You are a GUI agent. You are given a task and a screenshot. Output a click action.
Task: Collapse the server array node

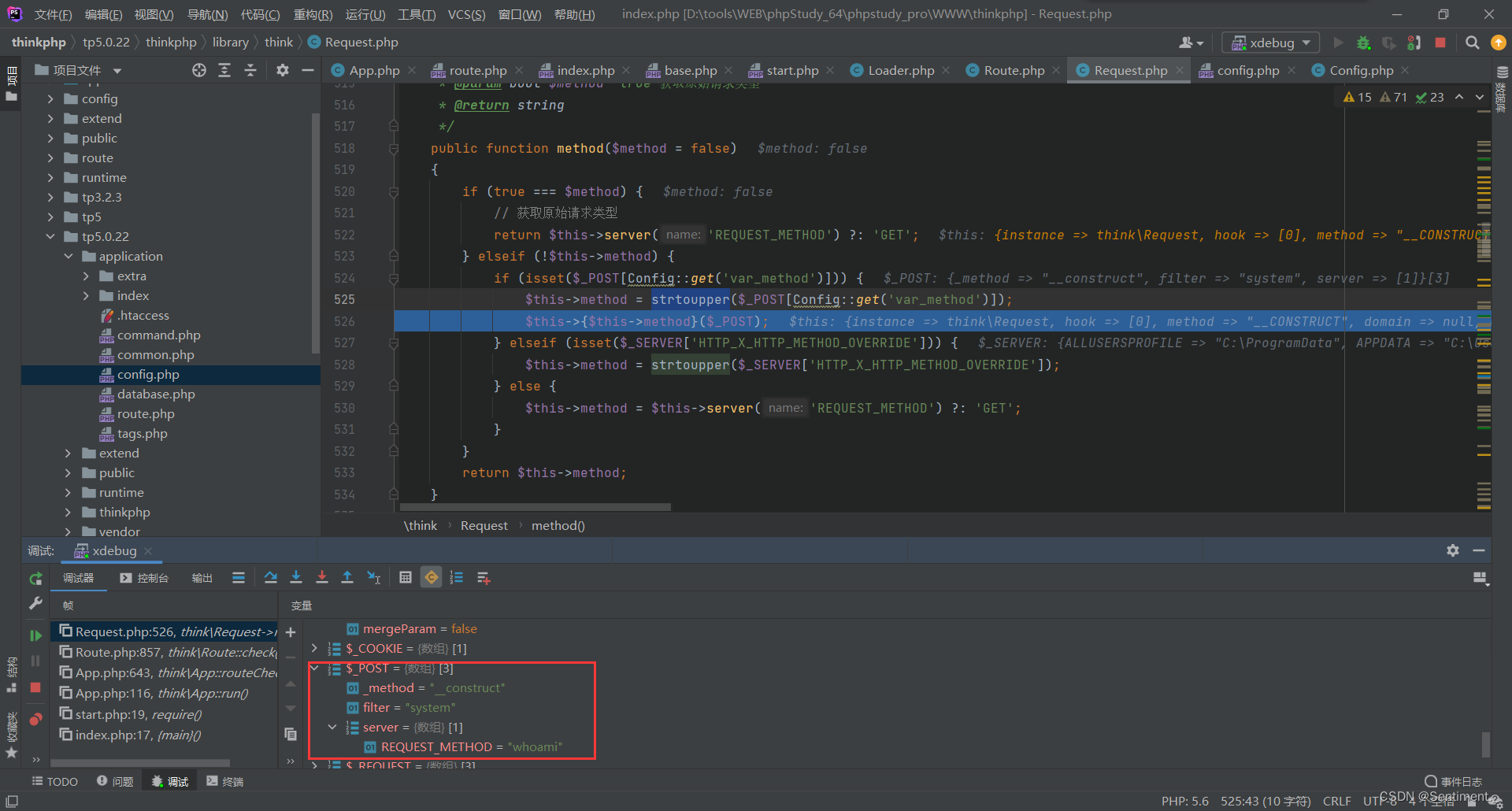[x=332, y=727]
